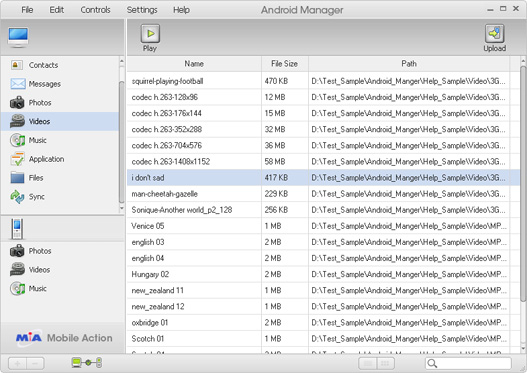The image size is (527, 373).
Task: Click the Mobile Action logo
Action: point(64,338)
